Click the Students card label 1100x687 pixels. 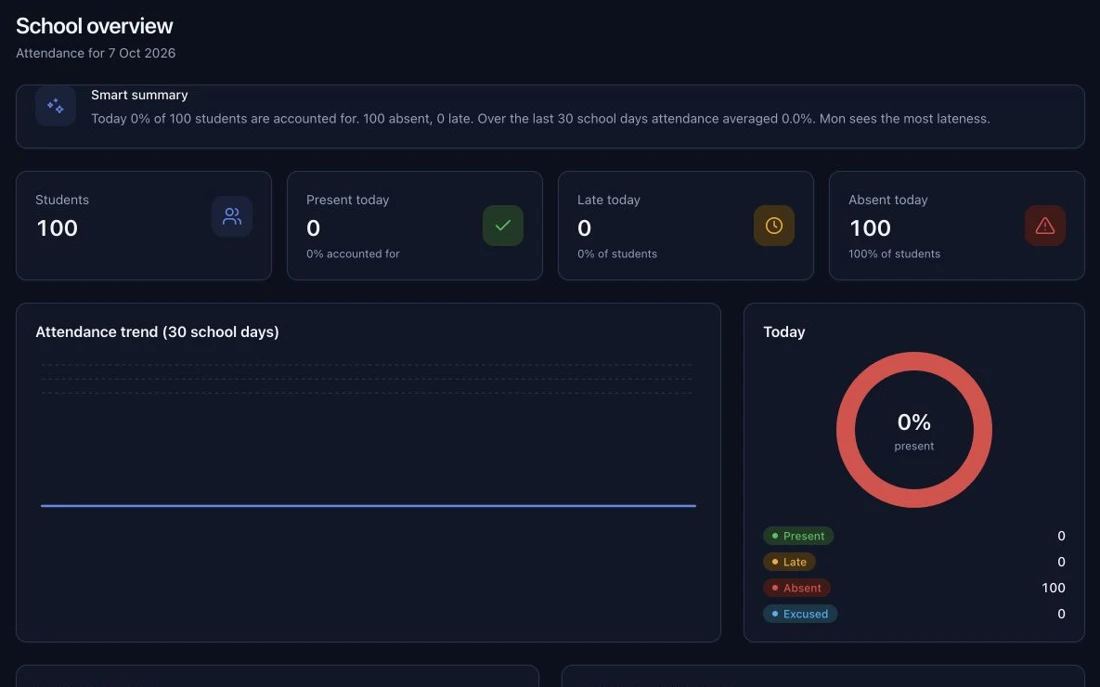[62, 200]
